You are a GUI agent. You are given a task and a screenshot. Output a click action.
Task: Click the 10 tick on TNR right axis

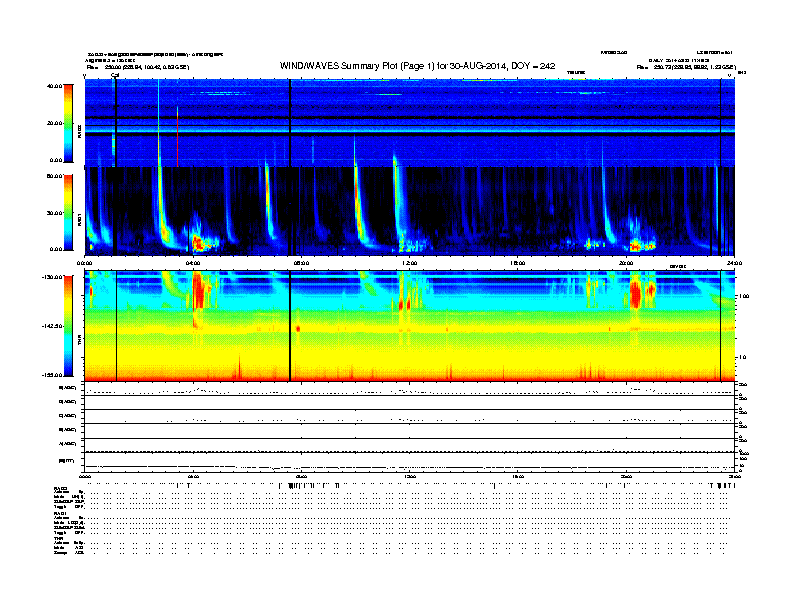pyautogui.click(x=742, y=357)
